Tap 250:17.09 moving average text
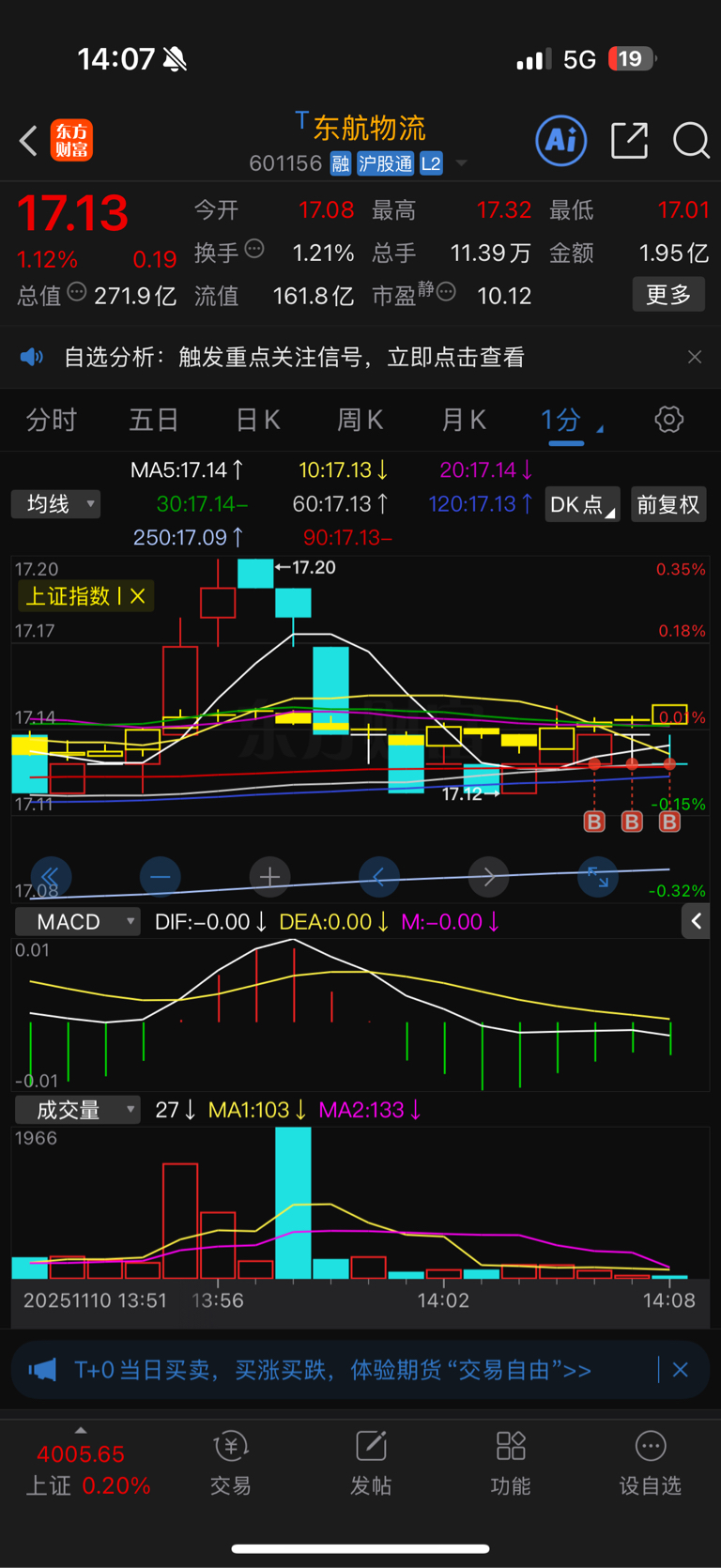Viewport: 721px width, 1568px height. pyautogui.click(x=188, y=537)
